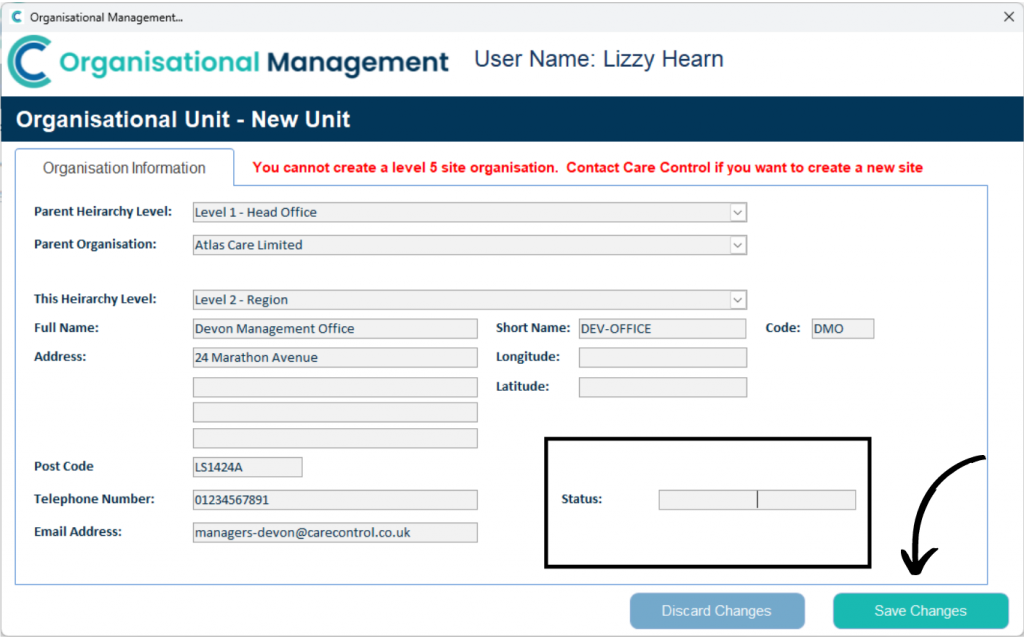The height and width of the screenshot is (637, 1024).
Task: Click the Organisational Management logo text
Action: click(254, 63)
